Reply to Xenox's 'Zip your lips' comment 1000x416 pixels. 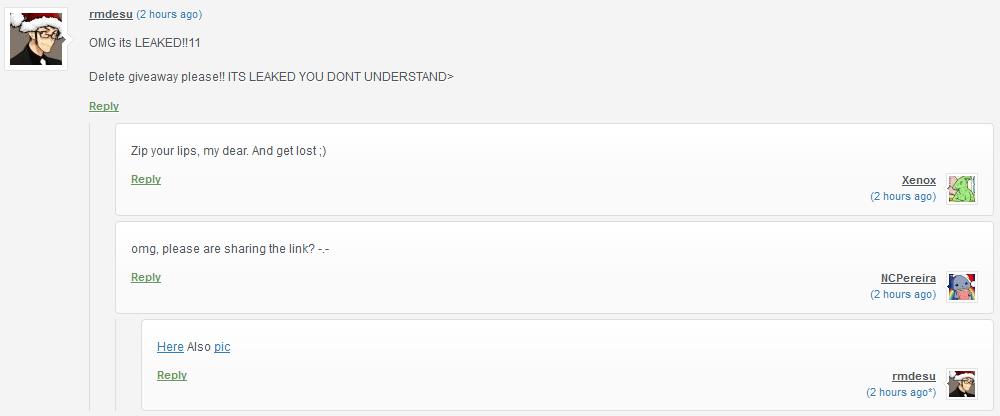pos(146,179)
